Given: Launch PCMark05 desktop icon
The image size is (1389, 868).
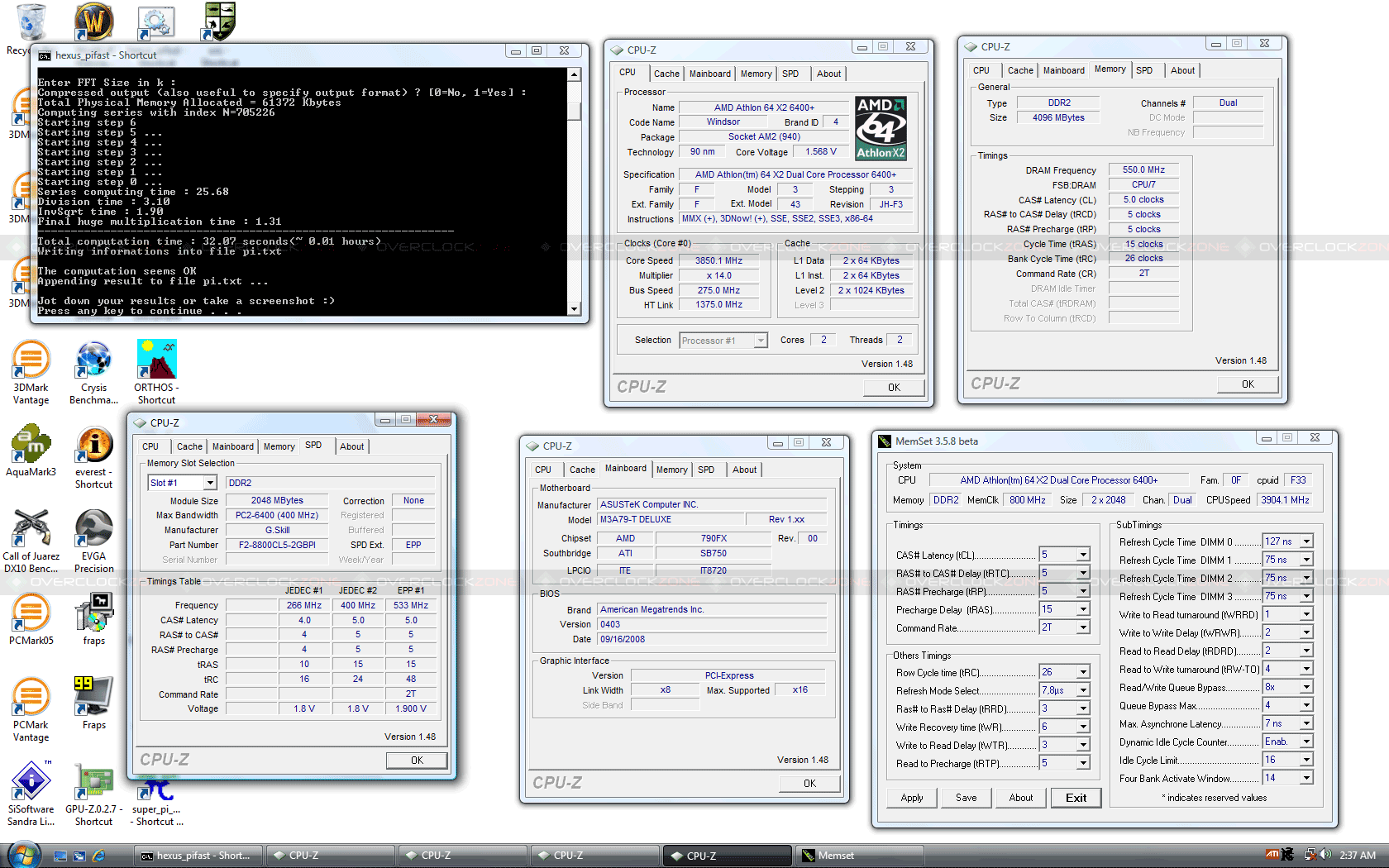Looking at the screenshot, I should click(x=31, y=620).
